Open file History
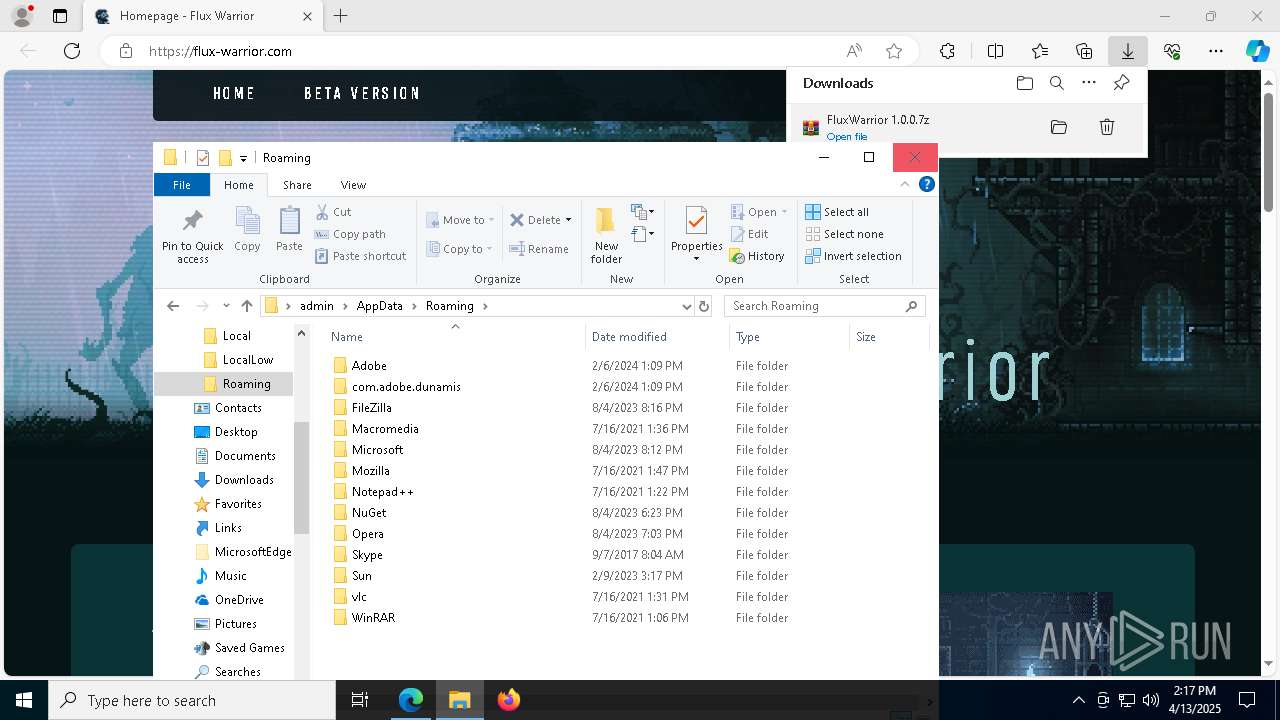The height and width of the screenshot is (720, 1280). pyautogui.click(x=757, y=256)
